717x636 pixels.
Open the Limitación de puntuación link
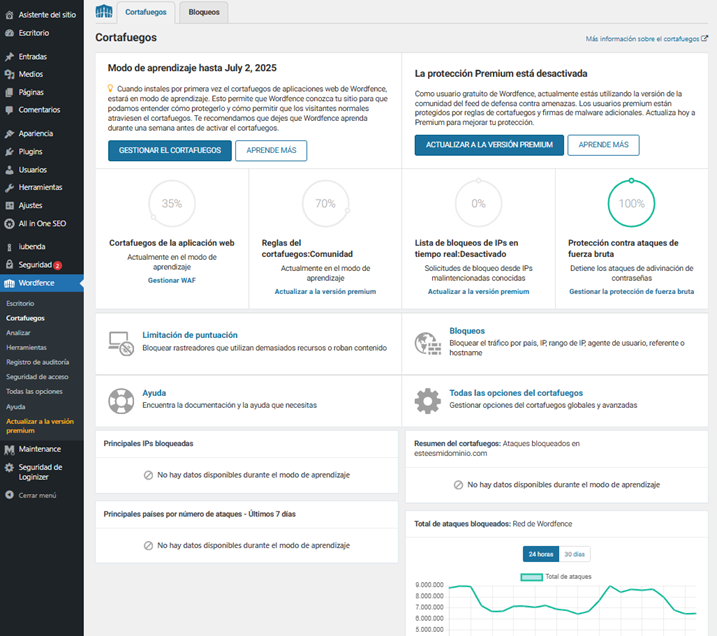tap(190, 335)
